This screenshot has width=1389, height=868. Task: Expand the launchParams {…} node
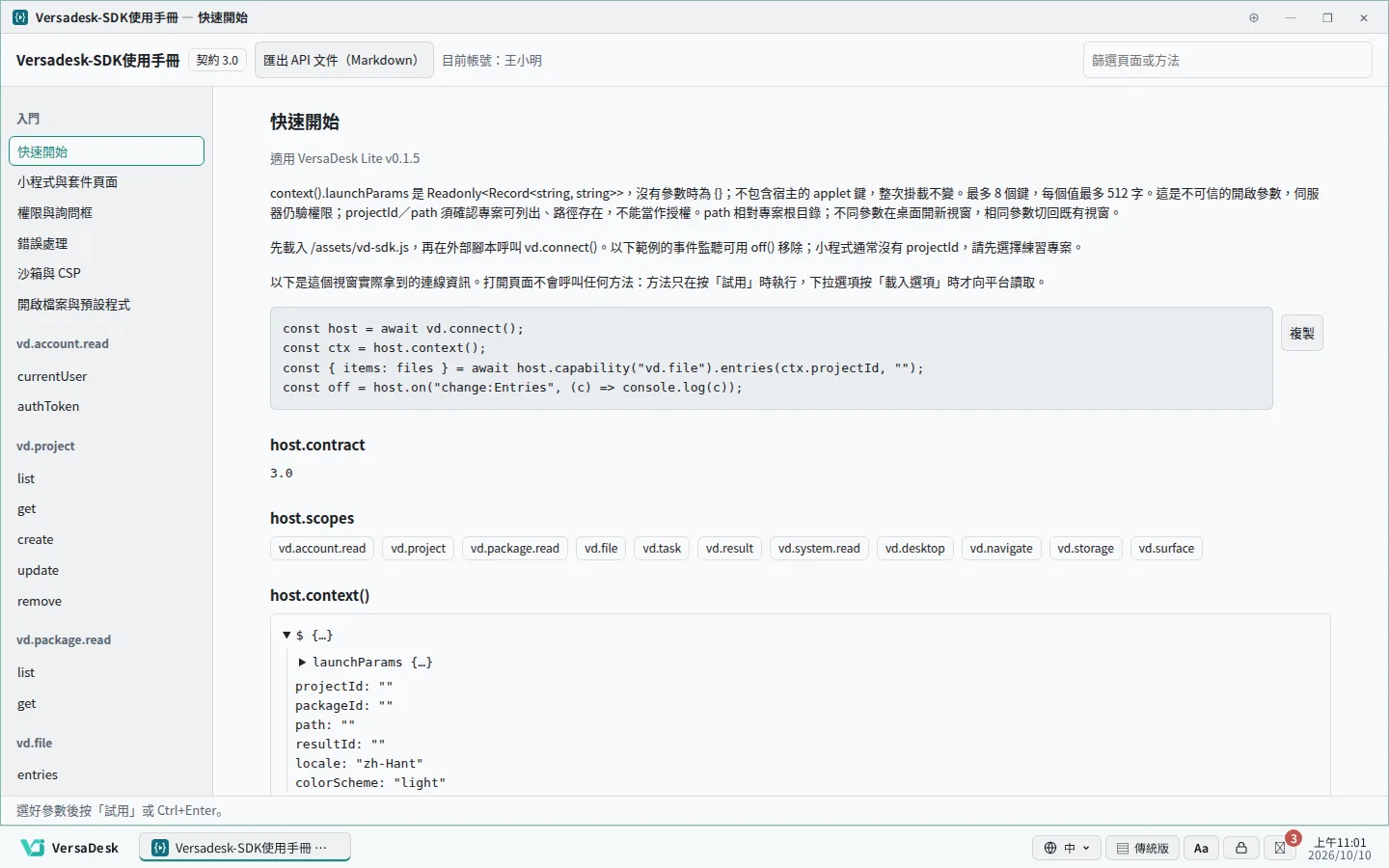(x=302, y=662)
